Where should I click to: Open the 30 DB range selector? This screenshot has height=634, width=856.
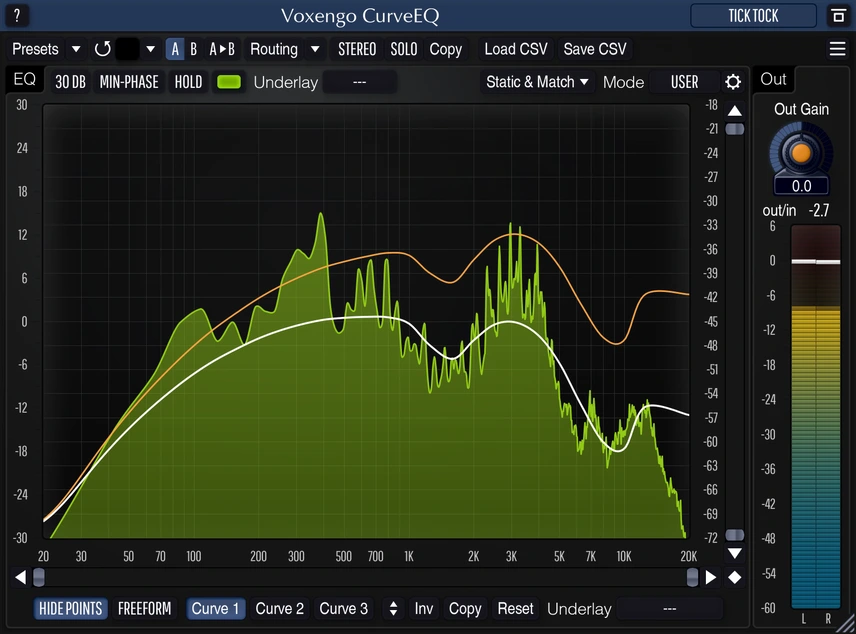point(70,82)
